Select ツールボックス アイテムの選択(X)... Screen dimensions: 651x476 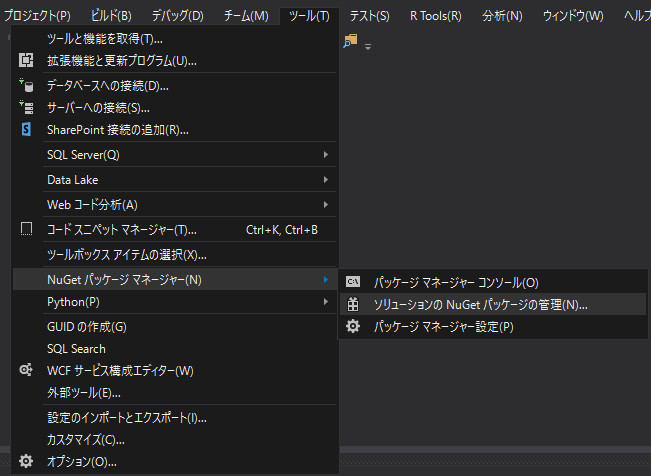point(175,254)
